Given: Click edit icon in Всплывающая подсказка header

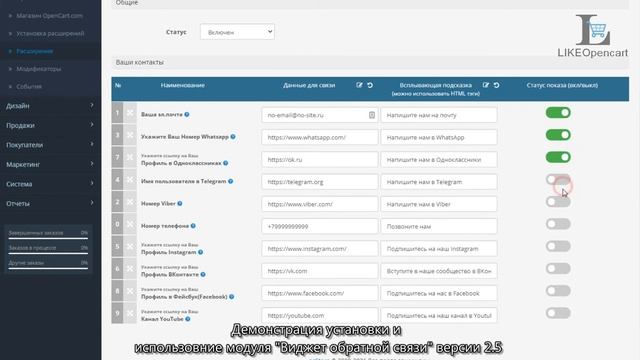Looking at the screenshot, I should pyautogui.click(x=486, y=85).
